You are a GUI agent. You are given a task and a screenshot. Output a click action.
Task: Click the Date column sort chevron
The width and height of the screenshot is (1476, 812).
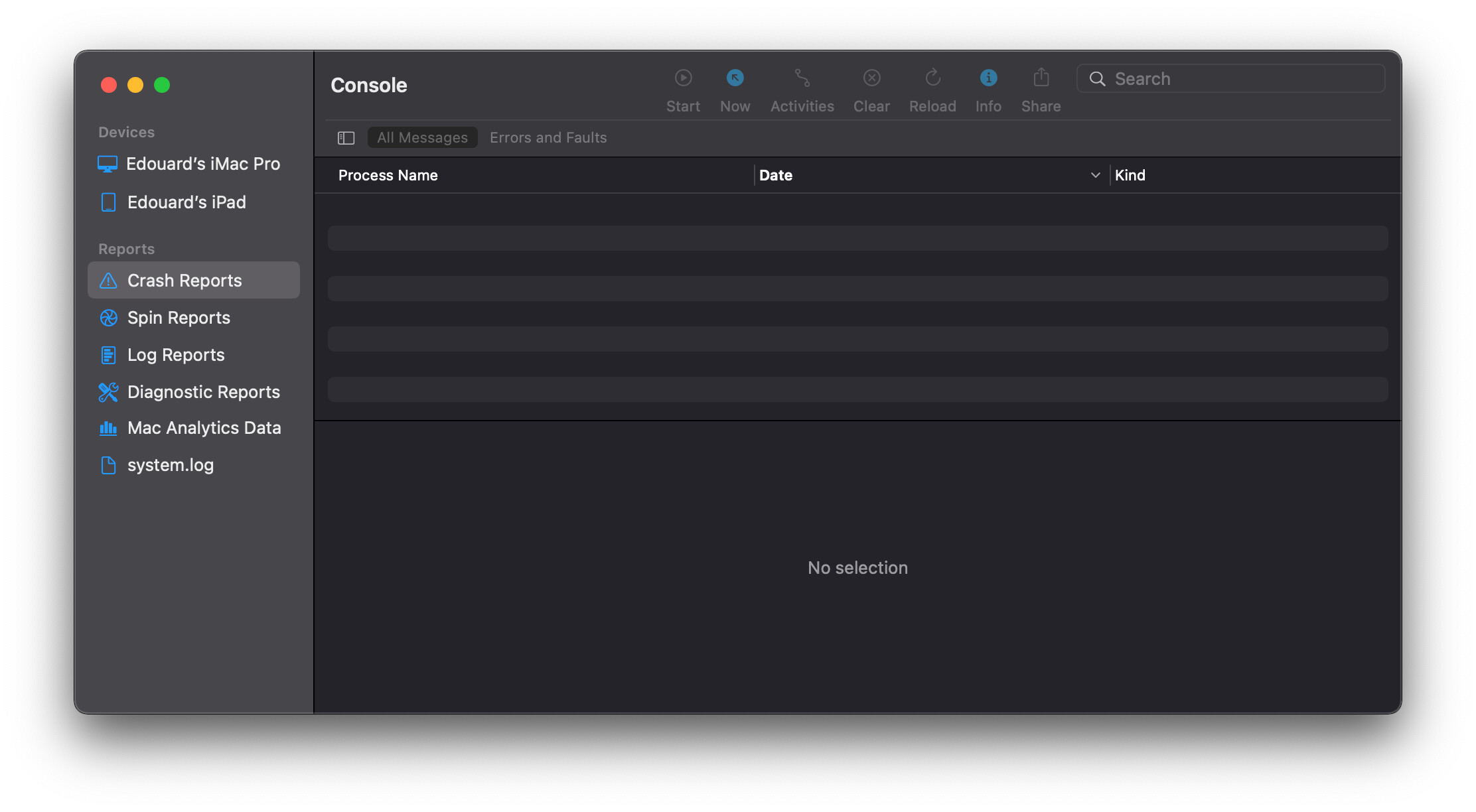pos(1095,175)
